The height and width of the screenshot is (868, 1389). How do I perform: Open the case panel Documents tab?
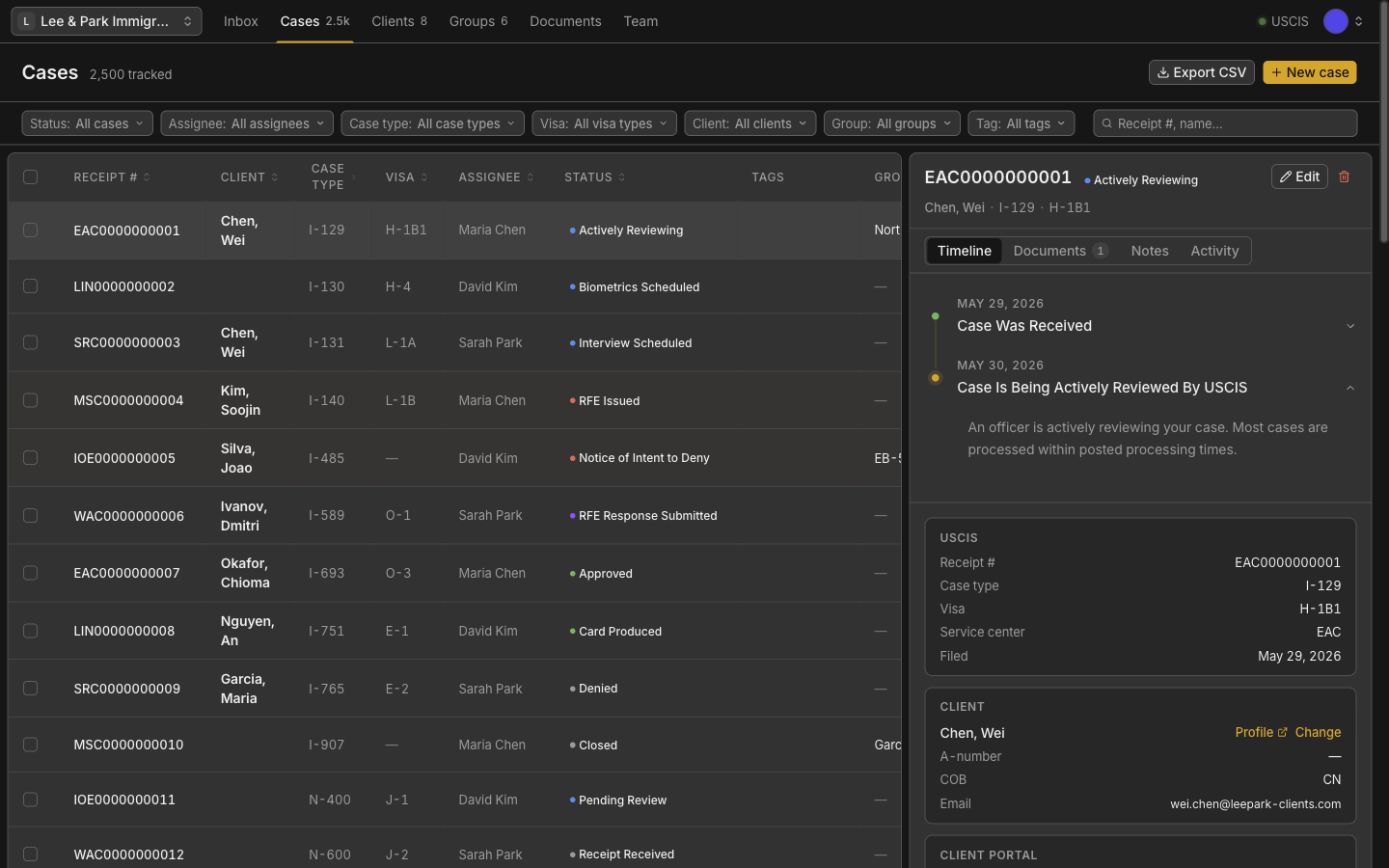pos(1061,251)
